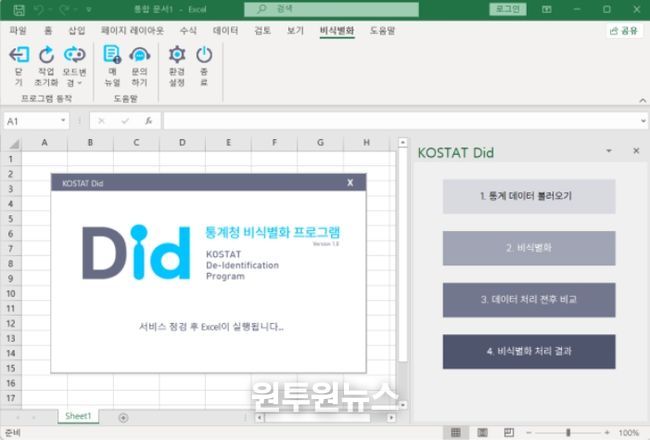Screen dimensions: 650x440
Task: Select normal view button in status bar
Action: 456,433
